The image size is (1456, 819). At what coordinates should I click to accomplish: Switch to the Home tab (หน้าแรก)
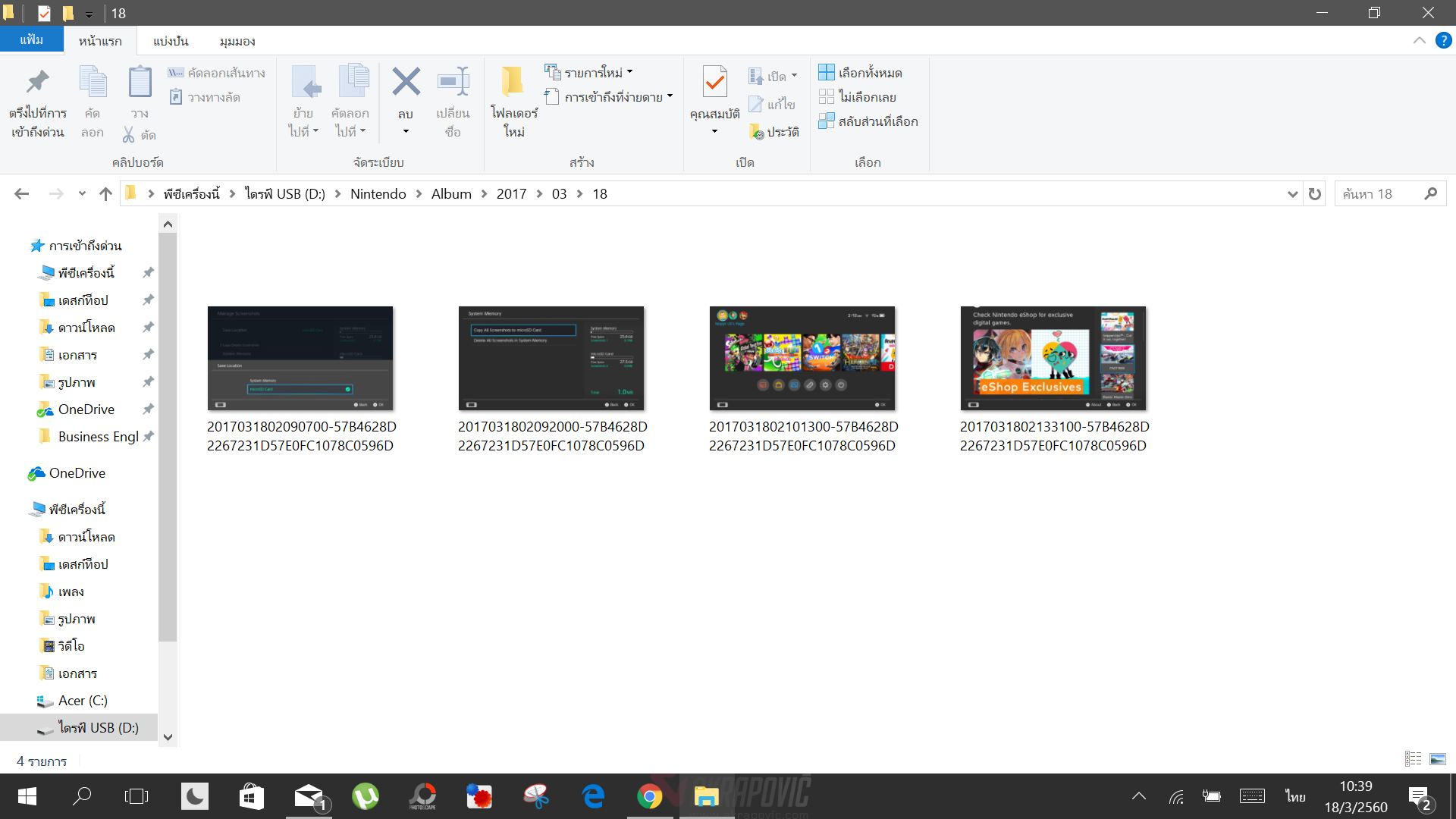(x=100, y=41)
